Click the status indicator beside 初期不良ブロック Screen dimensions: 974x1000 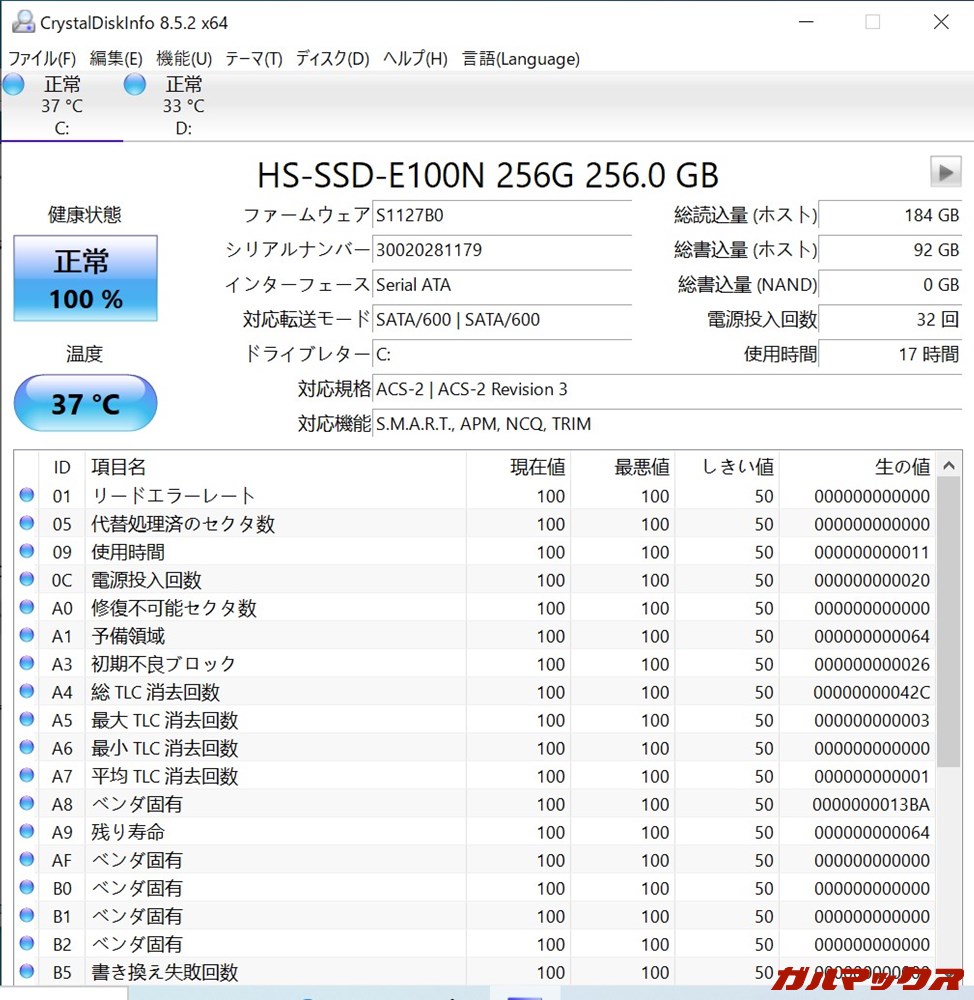pos(26,663)
